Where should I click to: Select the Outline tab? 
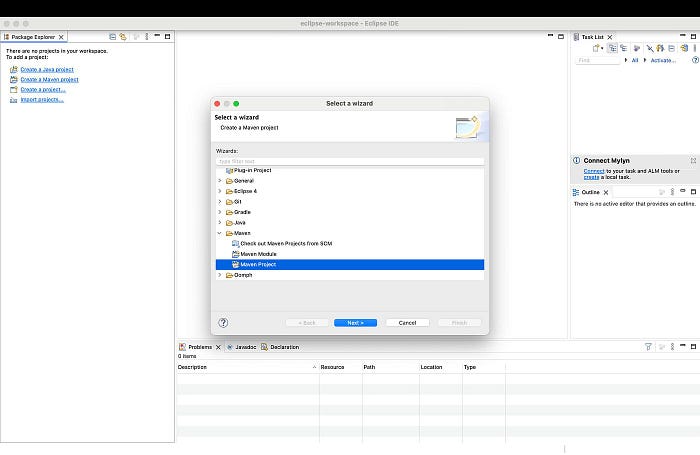coord(590,192)
